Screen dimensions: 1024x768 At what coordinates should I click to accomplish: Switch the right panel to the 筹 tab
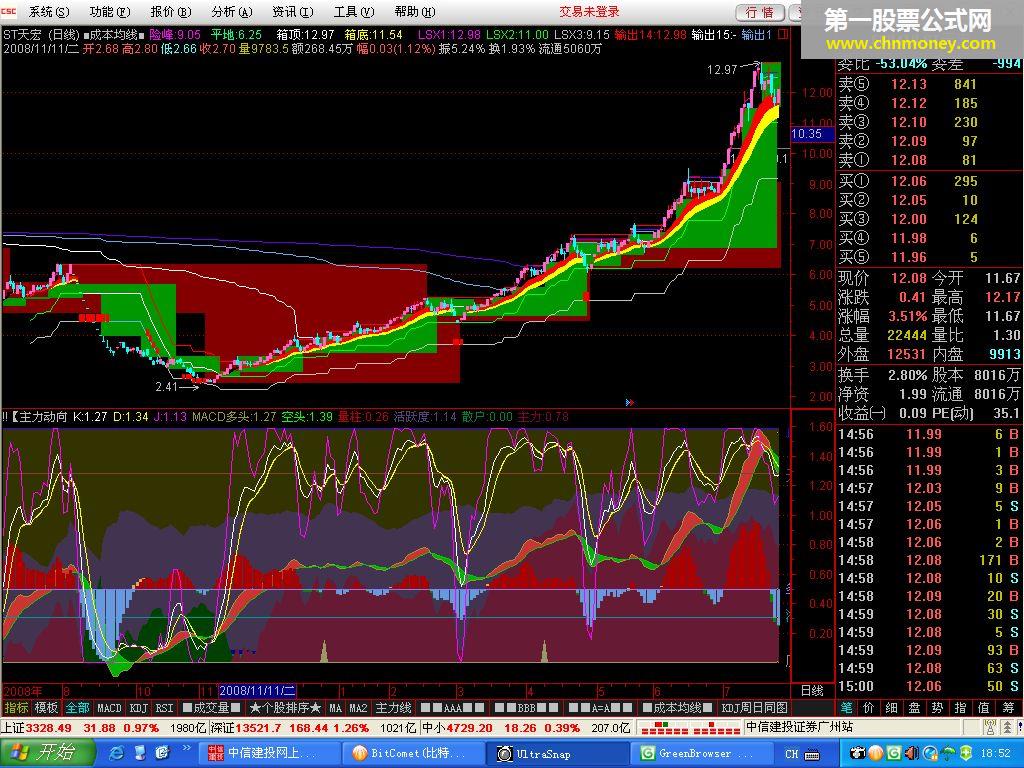pos(1007,707)
